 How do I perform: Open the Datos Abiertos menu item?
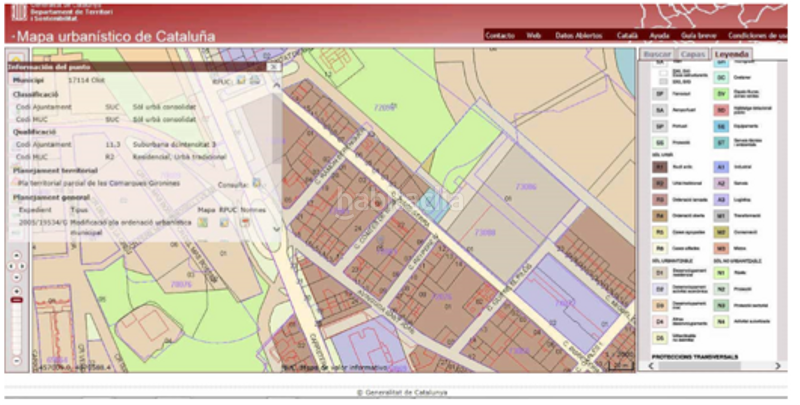point(579,35)
